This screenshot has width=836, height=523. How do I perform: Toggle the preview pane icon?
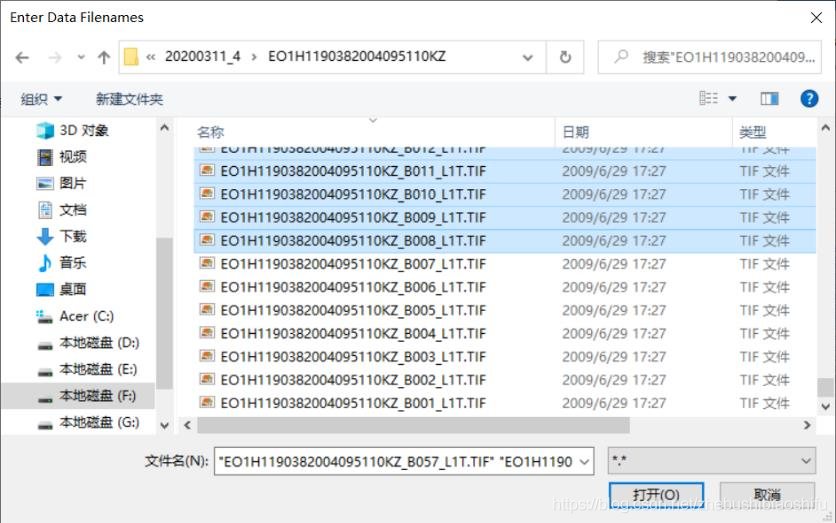pyautogui.click(x=769, y=99)
